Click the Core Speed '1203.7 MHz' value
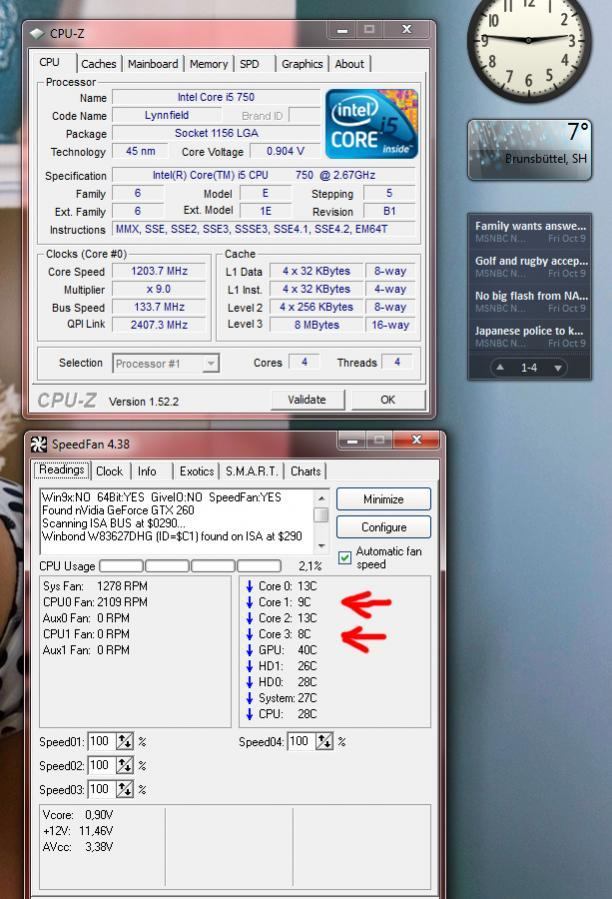The image size is (612, 899). 159,271
